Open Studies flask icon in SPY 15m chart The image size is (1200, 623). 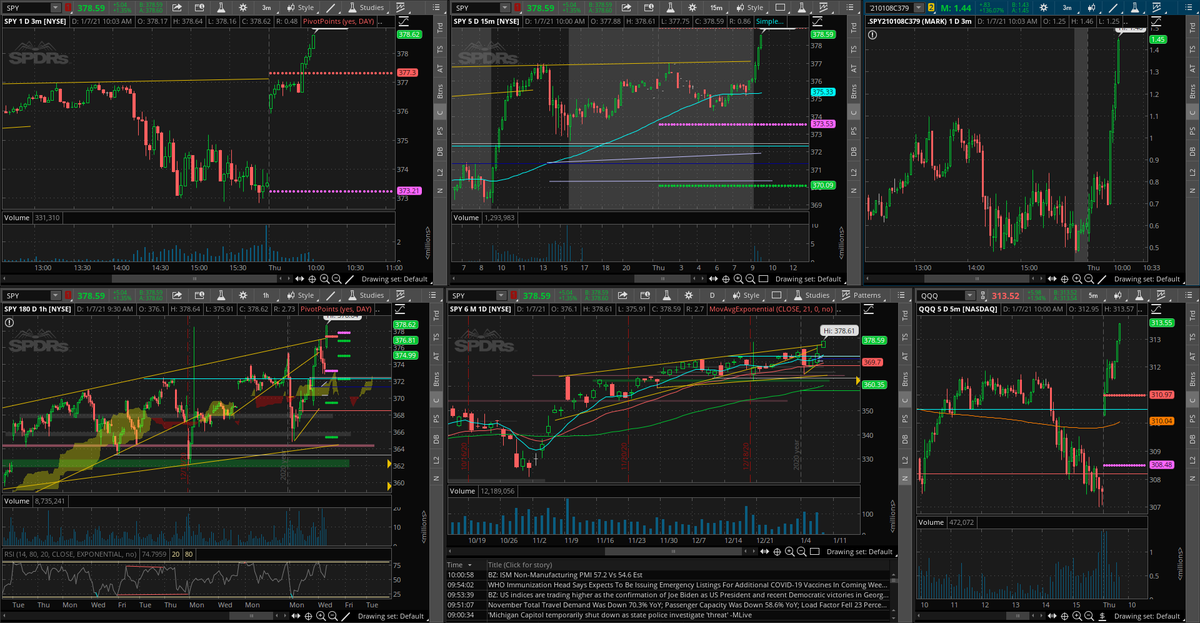click(x=670, y=7)
